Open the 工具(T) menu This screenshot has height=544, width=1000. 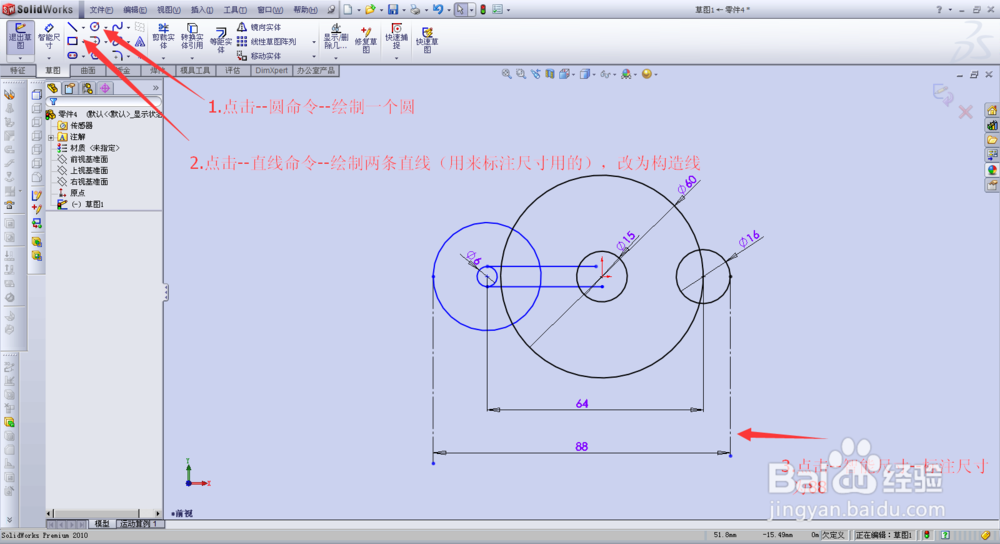(x=235, y=10)
